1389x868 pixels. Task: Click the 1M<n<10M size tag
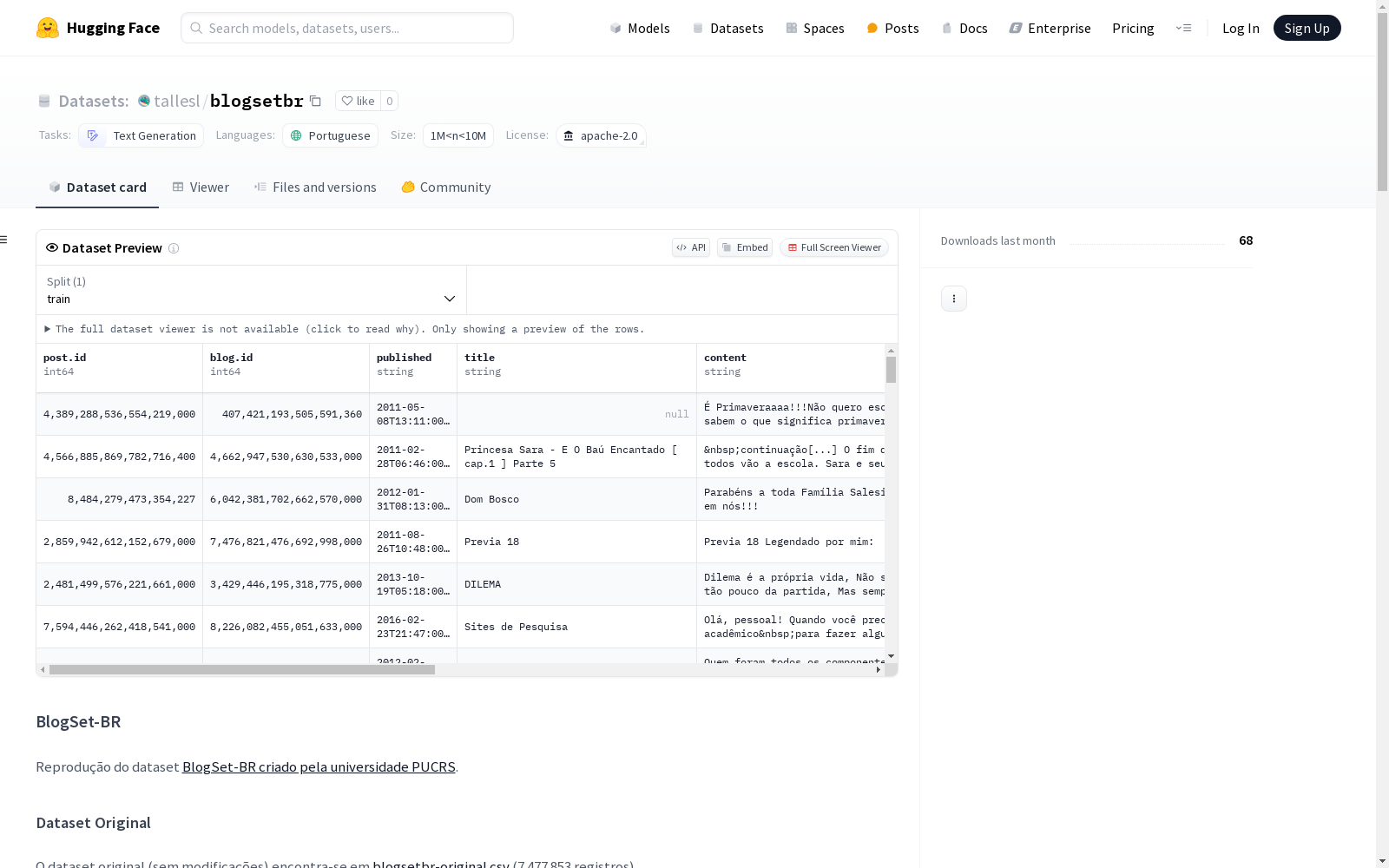(x=458, y=135)
